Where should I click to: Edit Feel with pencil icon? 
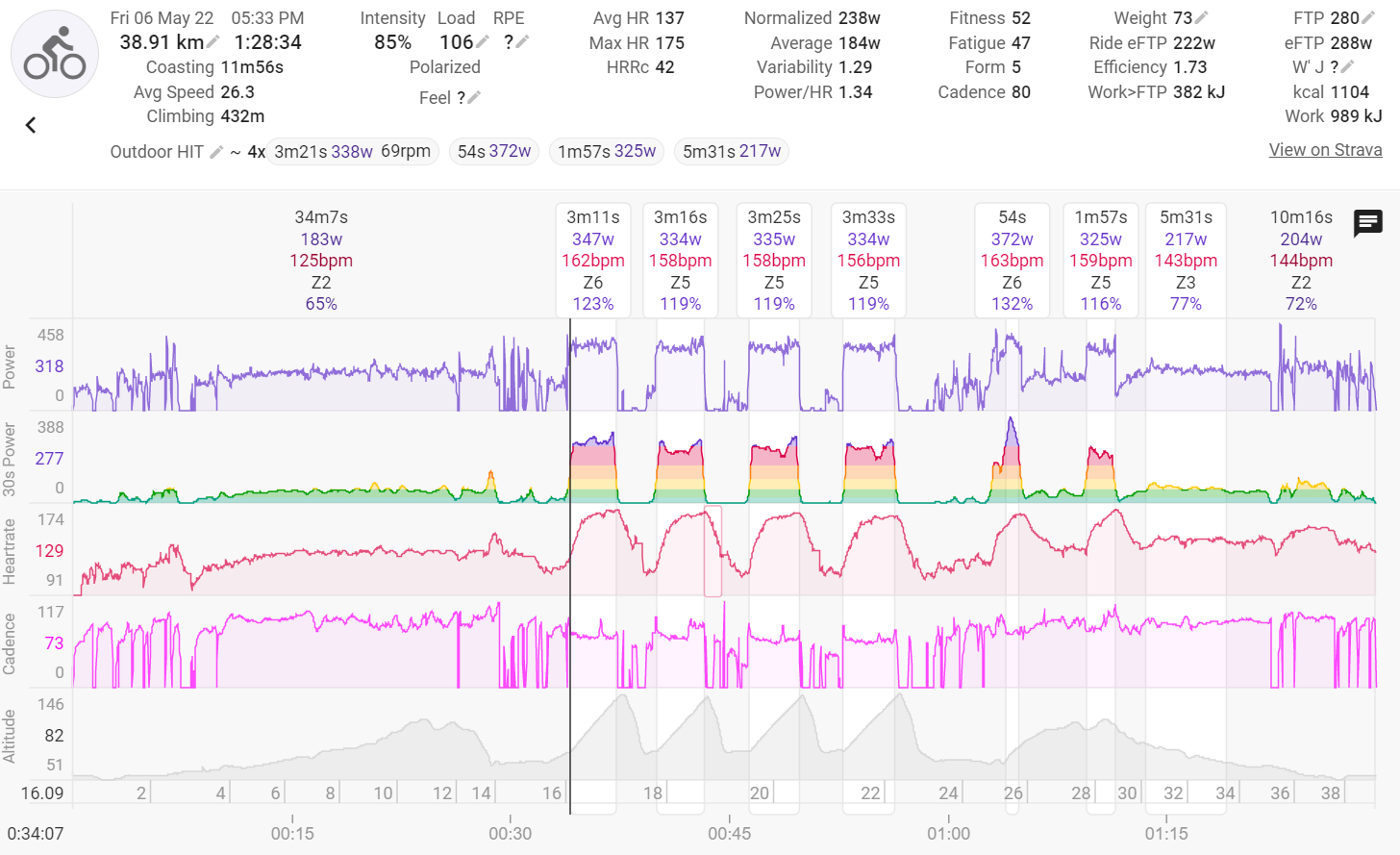(474, 98)
